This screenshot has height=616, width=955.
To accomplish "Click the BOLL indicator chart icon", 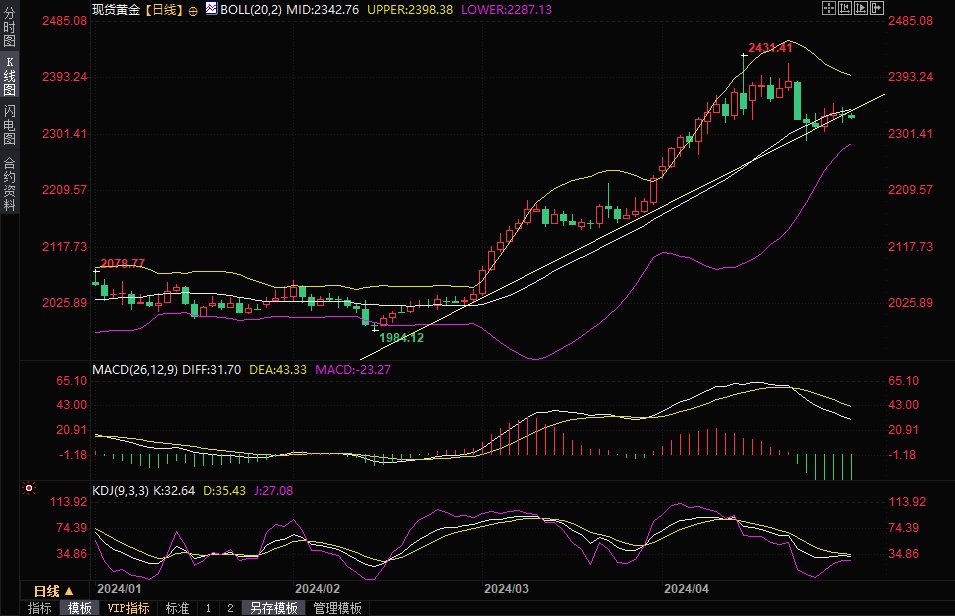I will [210, 9].
